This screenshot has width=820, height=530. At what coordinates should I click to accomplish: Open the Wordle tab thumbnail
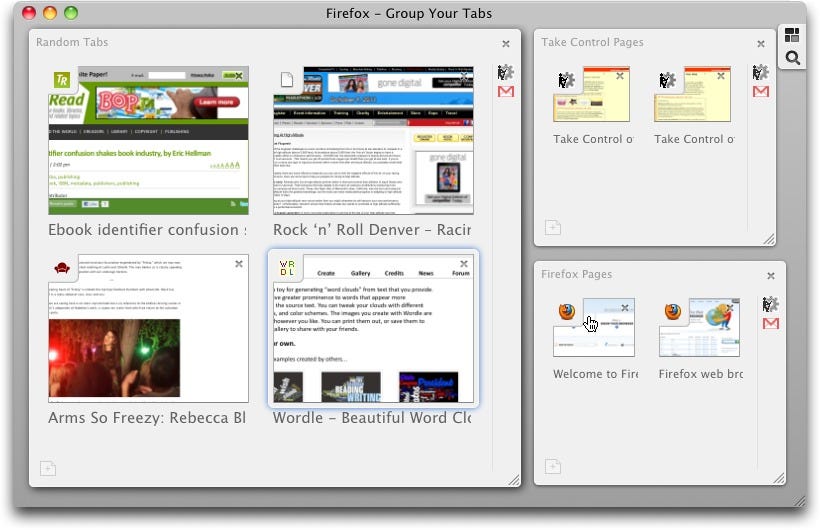373,329
